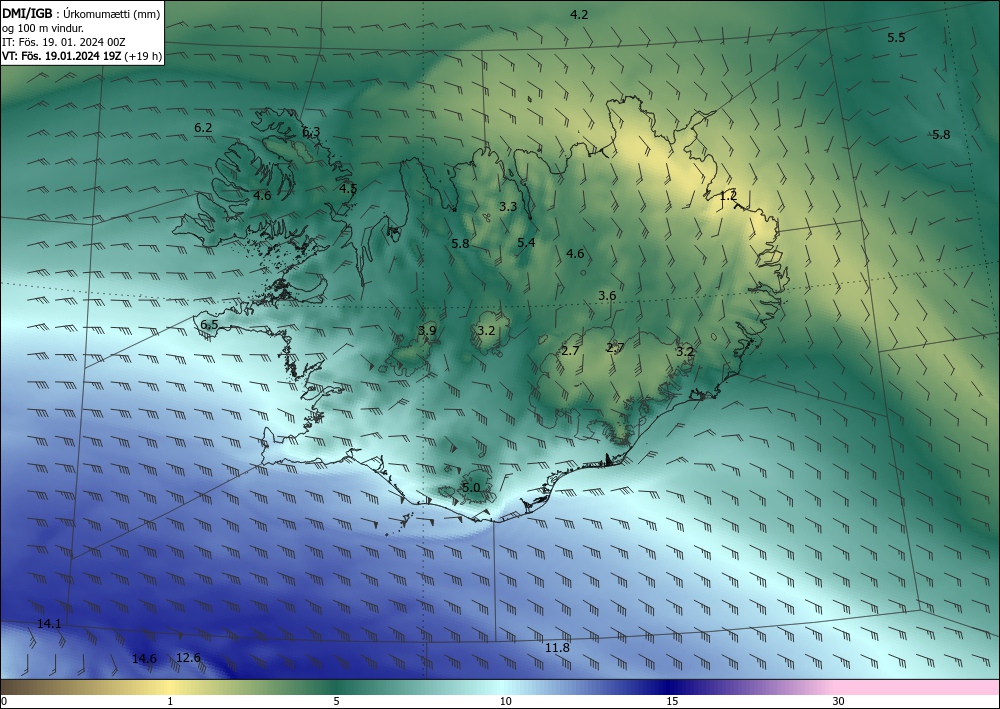This screenshot has height=709, width=1000.
Task: Select the 5.0 value near the south coast
Action: [471, 488]
